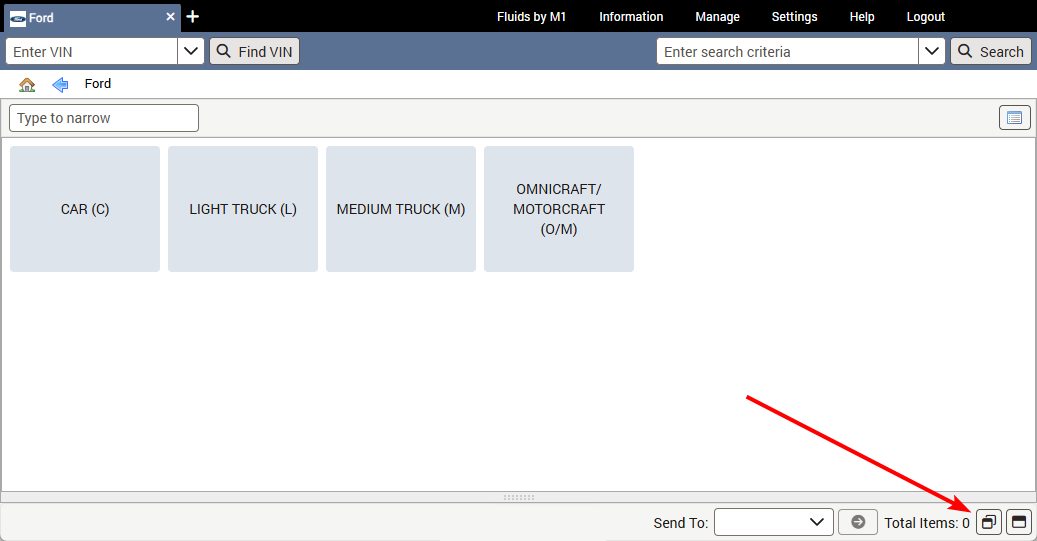Click the maximize panel icon at bottom right
This screenshot has height=541, width=1037.
[1018, 522]
